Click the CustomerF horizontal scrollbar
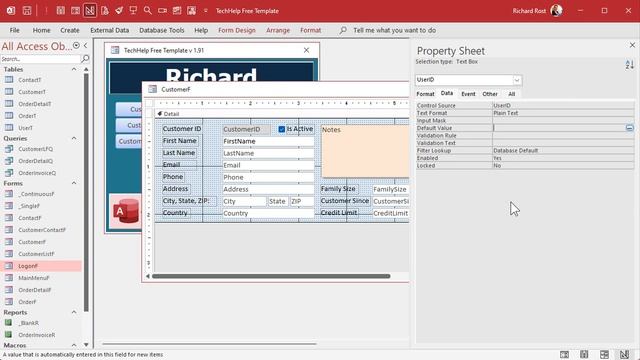The height and width of the screenshot is (360, 640). click(271, 276)
